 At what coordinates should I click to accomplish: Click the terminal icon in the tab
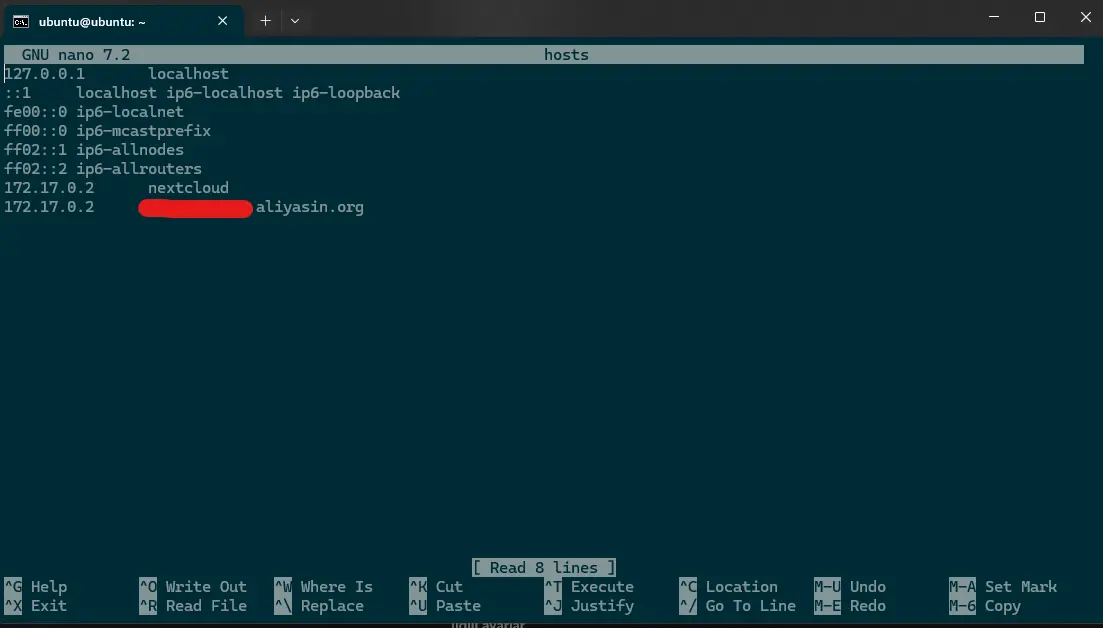tap(21, 22)
